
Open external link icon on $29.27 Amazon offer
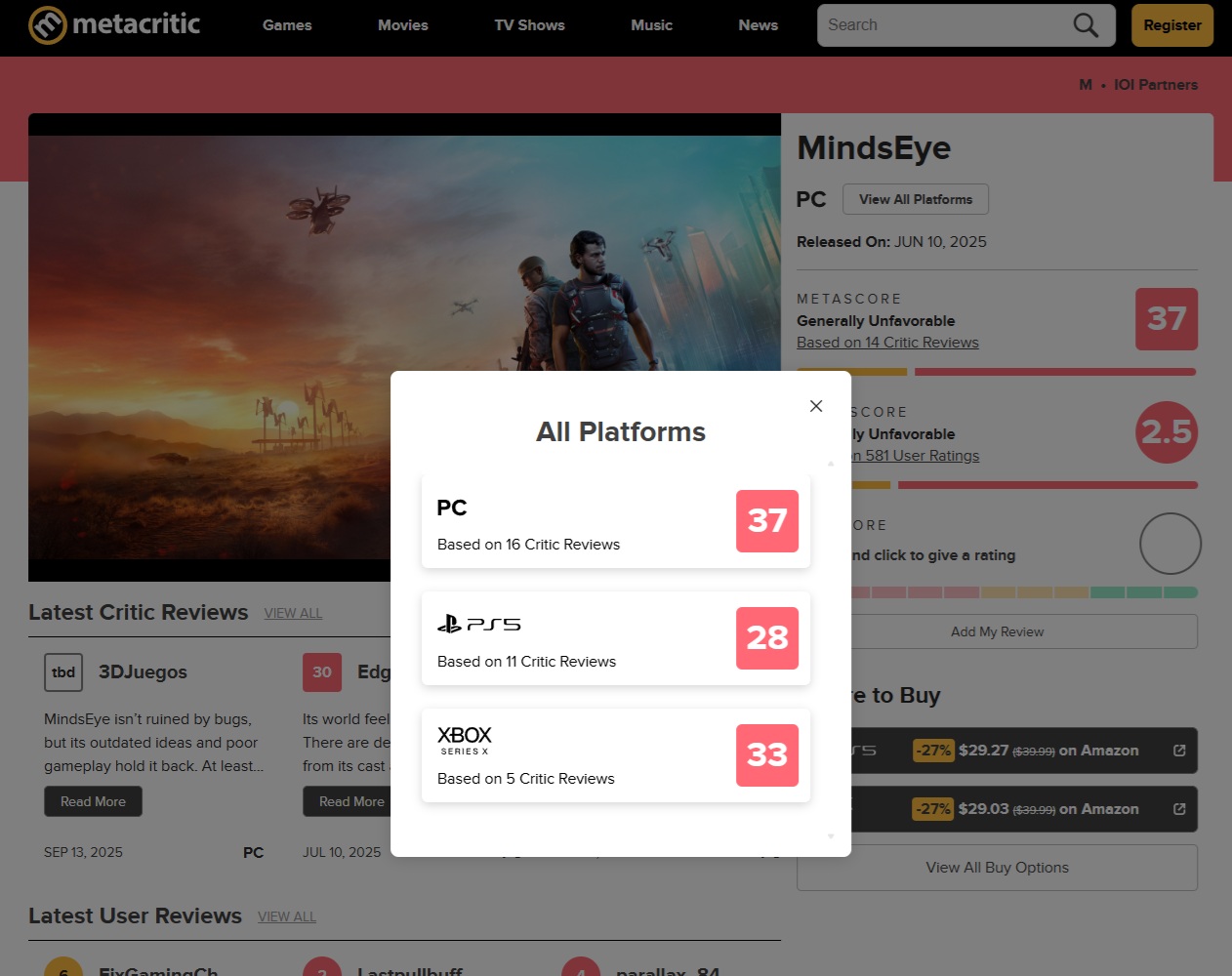pos(1178,751)
